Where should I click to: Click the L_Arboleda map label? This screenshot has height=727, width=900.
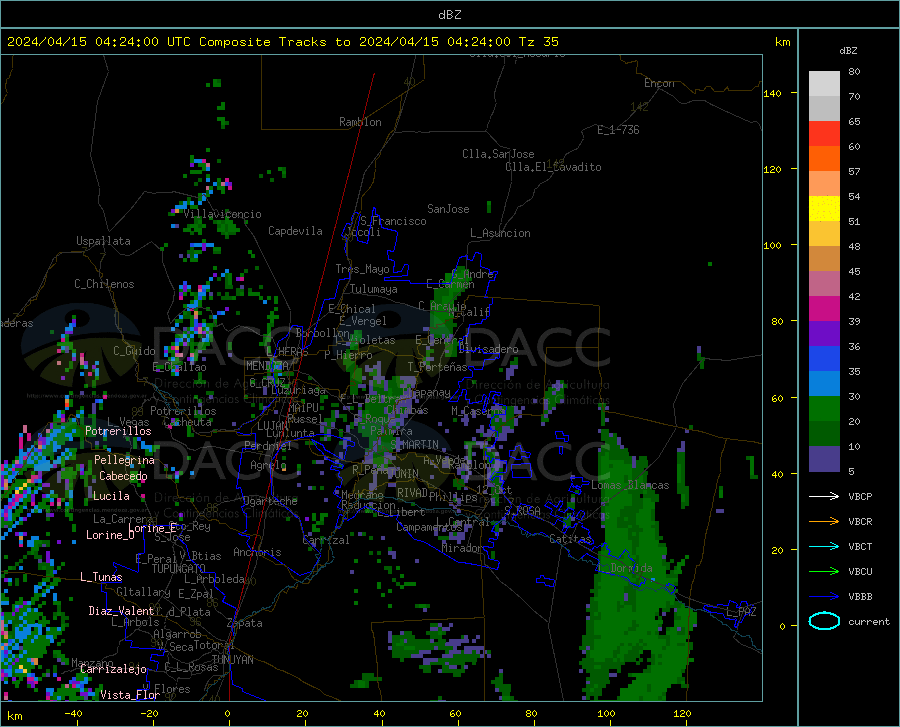point(214,579)
